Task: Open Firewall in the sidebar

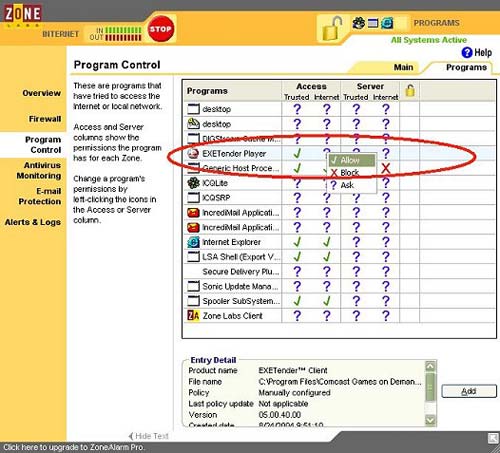Action: [45, 119]
